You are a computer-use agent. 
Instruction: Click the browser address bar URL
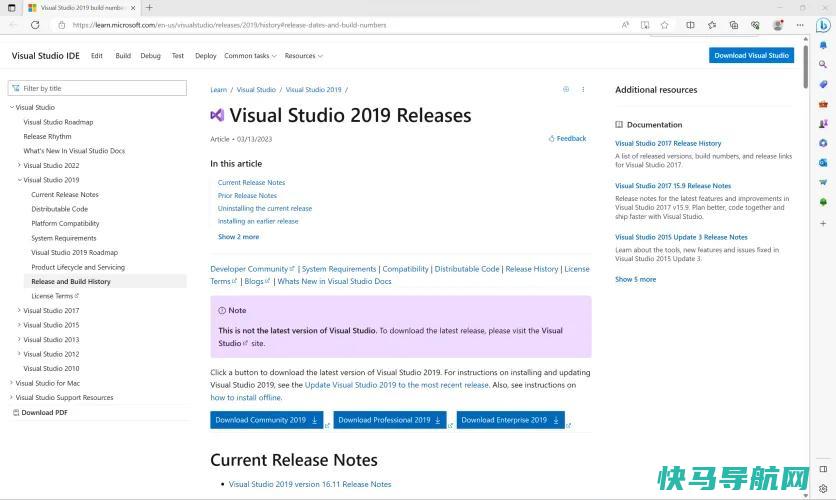[229, 25]
